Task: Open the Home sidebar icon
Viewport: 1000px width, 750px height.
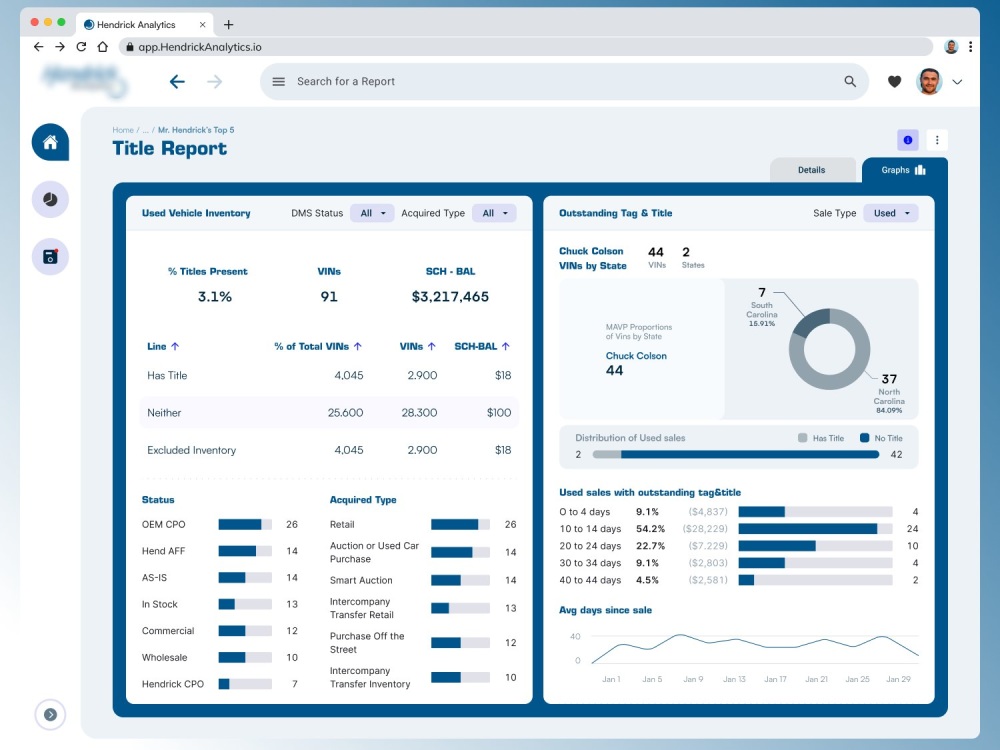Action: click(50, 142)
